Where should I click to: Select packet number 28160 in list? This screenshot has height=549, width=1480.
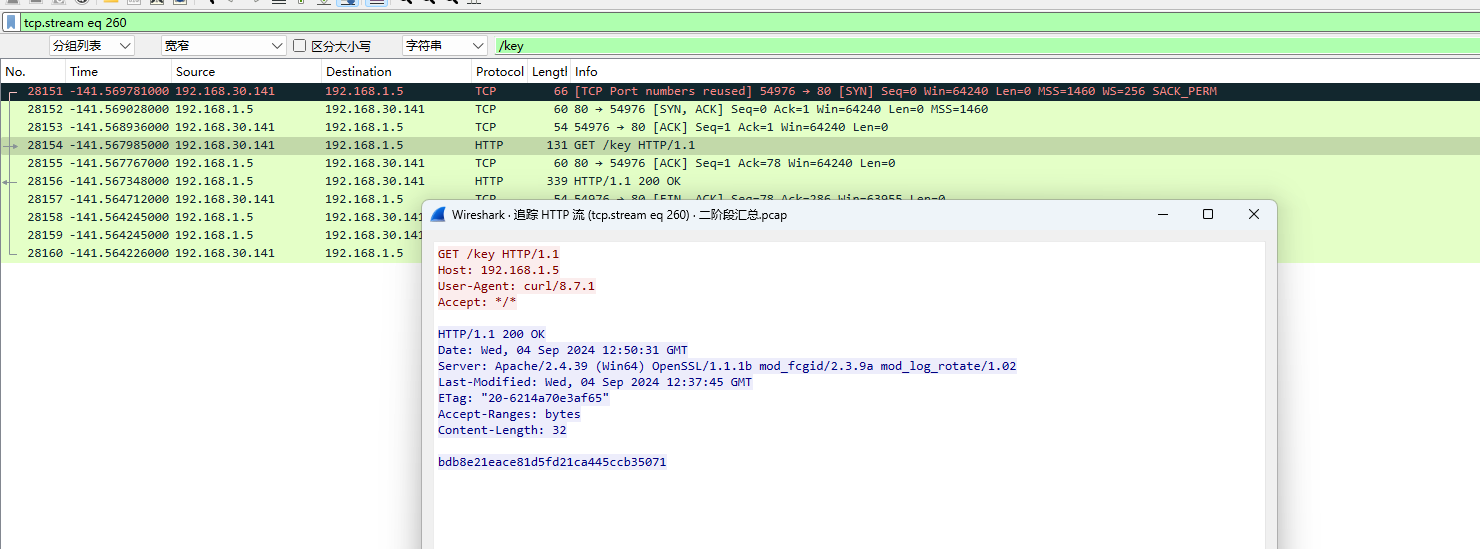[x=45, y=253]
